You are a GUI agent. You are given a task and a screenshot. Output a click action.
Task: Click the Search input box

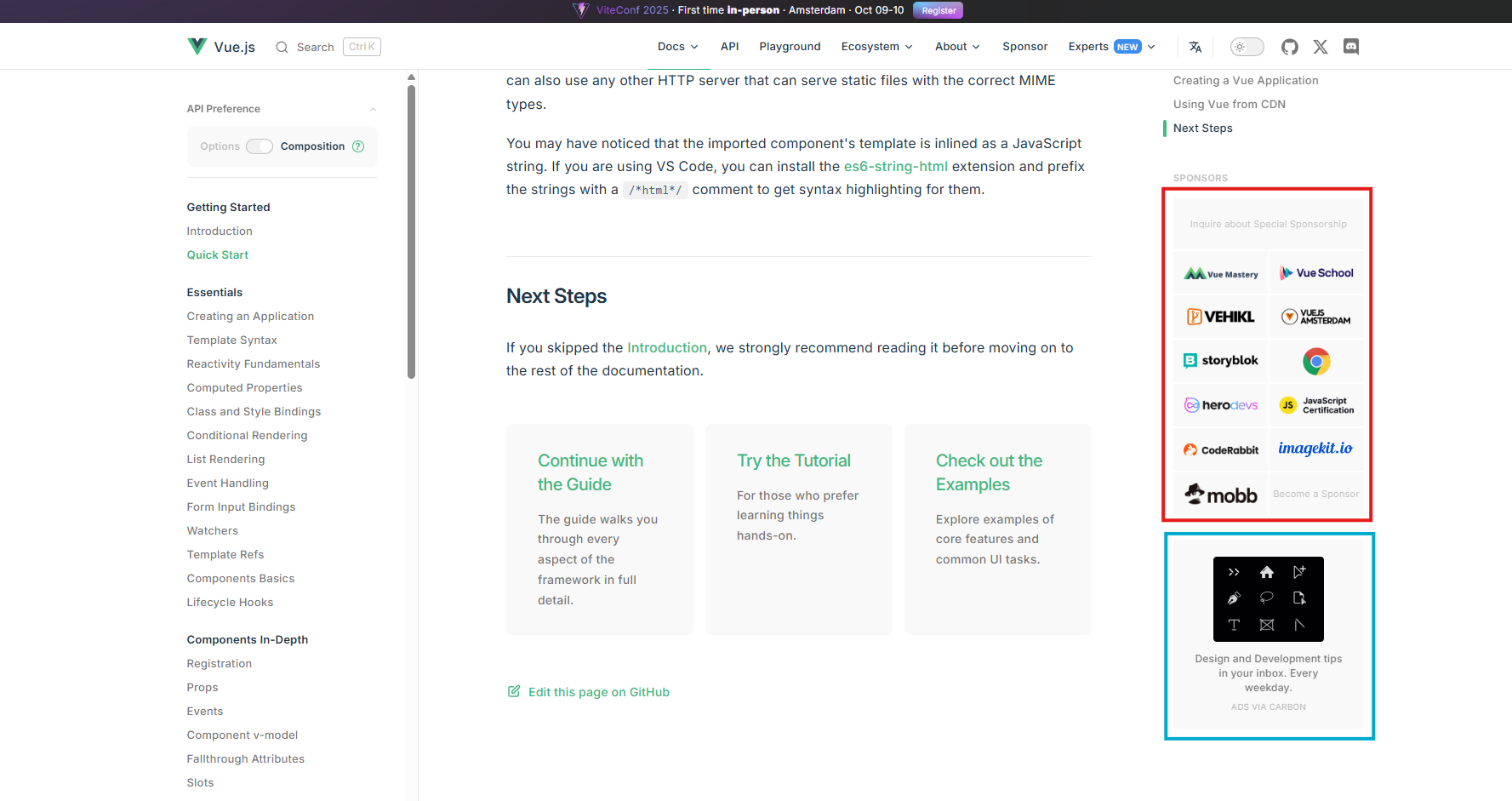[328, 47]
